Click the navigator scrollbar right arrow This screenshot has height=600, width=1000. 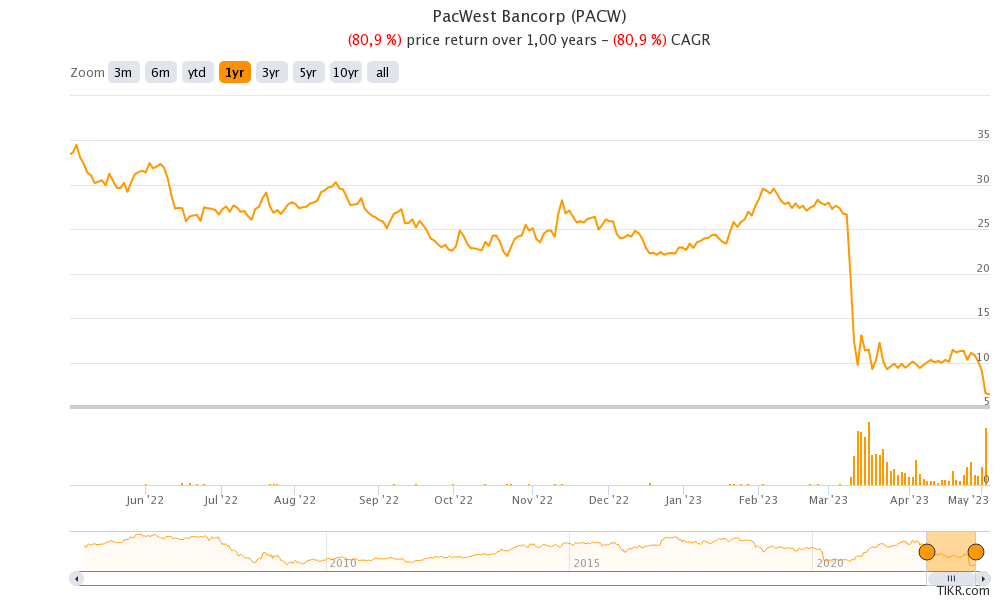[x=983, y=579]
